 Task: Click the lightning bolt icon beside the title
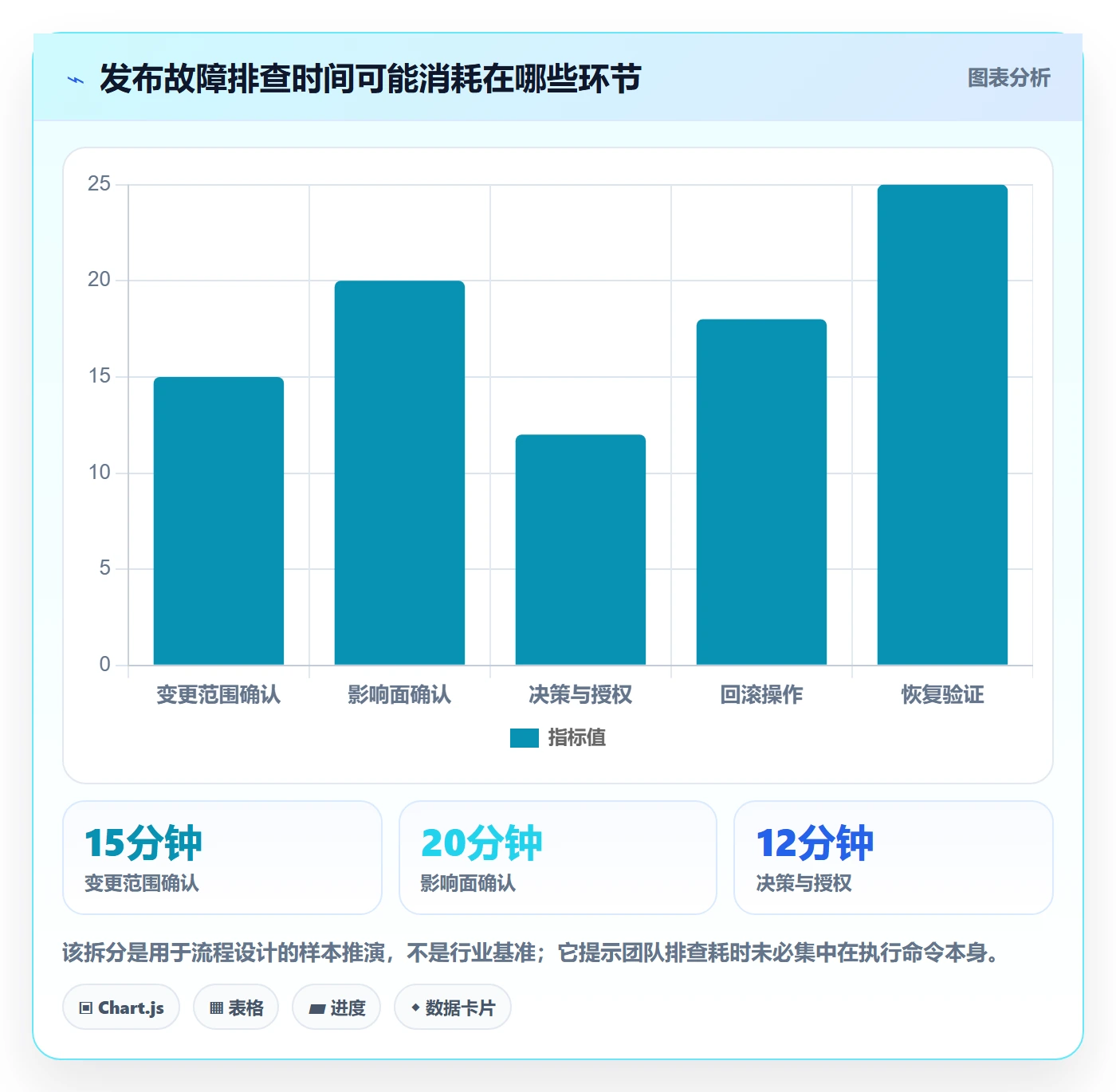pyautogui.click(x=76, y=80)
